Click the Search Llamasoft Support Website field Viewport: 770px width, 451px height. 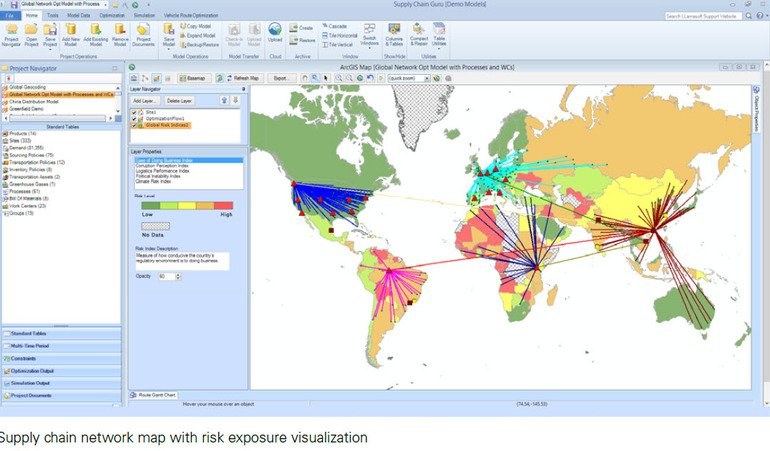pos(703,16)
